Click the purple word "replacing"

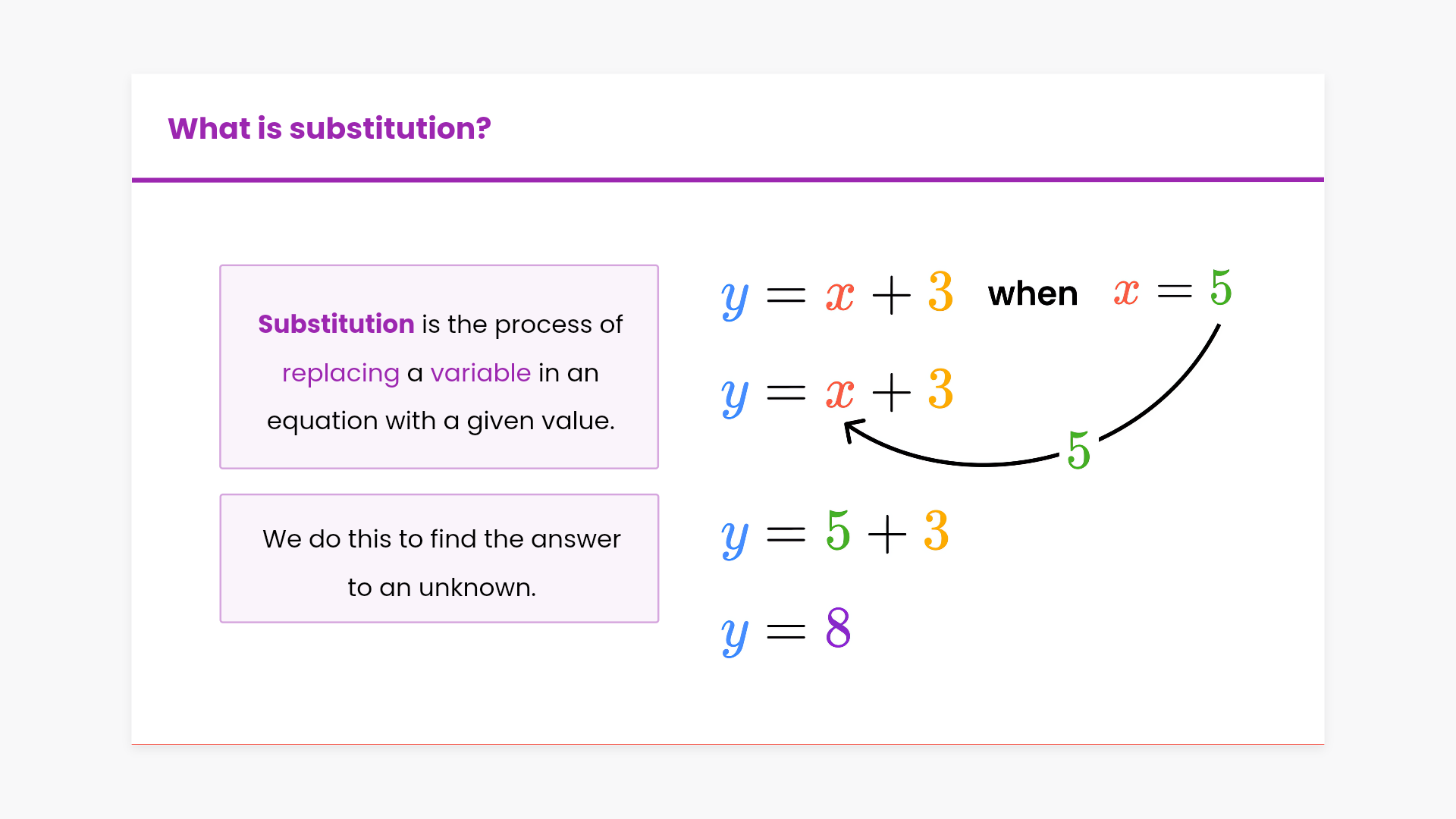[x=340, y=373]
